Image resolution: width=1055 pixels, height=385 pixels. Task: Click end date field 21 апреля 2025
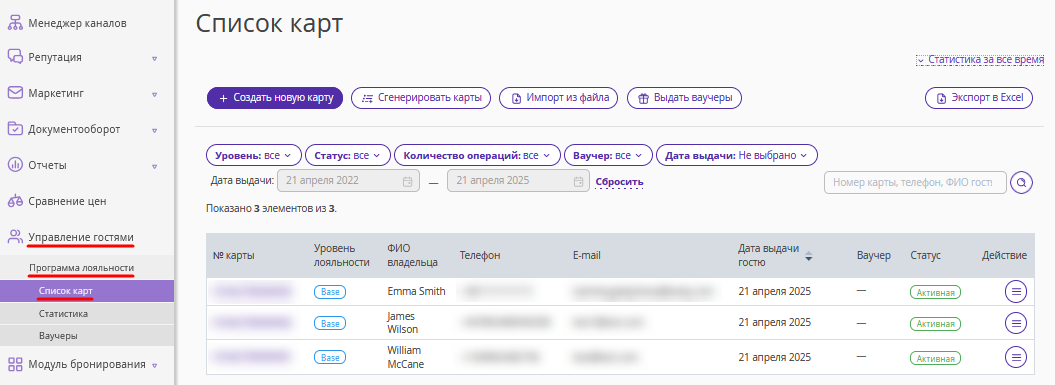tap(519, 181)
